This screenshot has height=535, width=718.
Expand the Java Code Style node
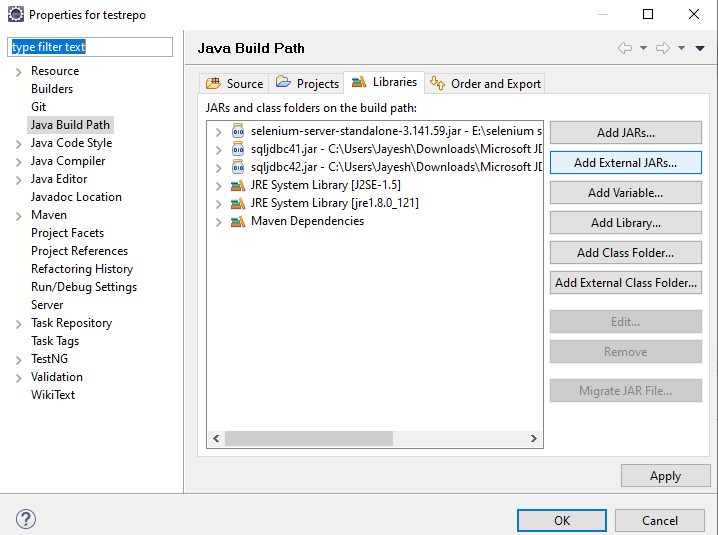point(18,144)
